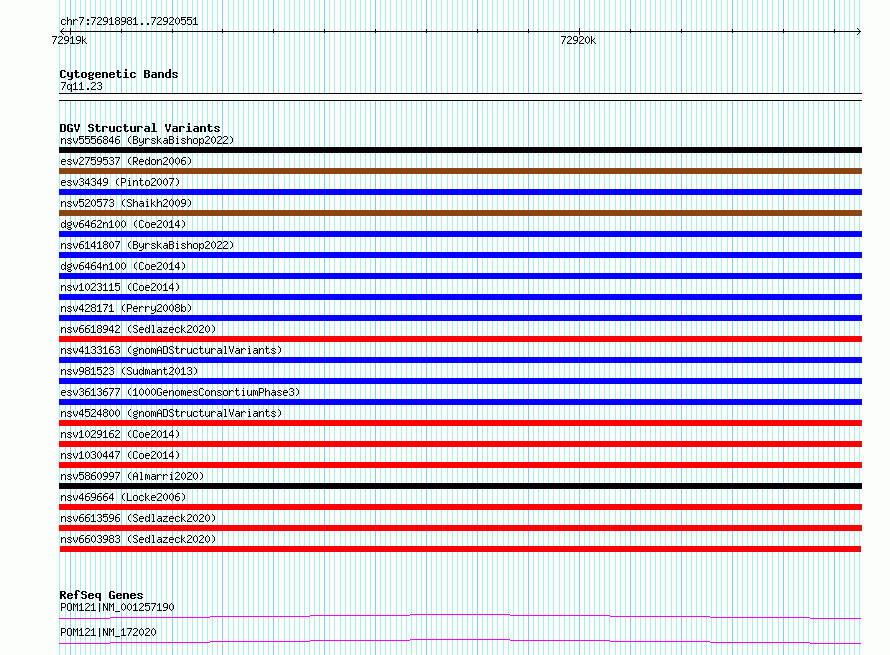Open variant dgv6464n100 (Coe2014) label

pyautogui.click(x=123, y=266)
